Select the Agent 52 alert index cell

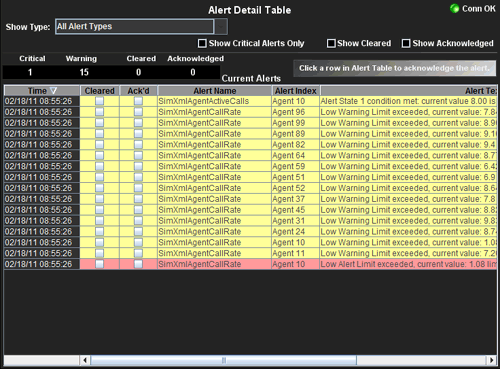point(295,188)
